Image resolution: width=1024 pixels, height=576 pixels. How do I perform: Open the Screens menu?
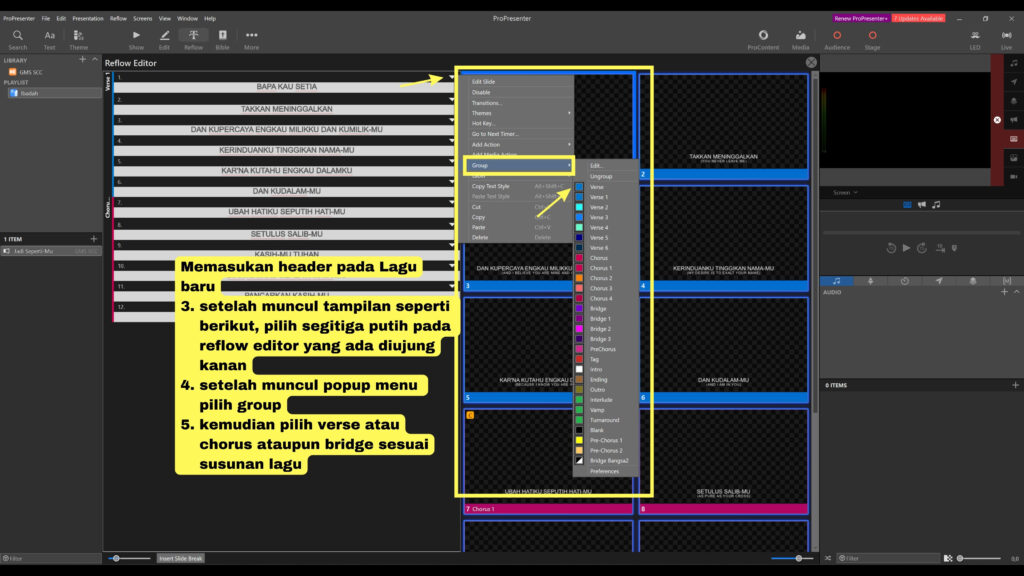[142, 18]
